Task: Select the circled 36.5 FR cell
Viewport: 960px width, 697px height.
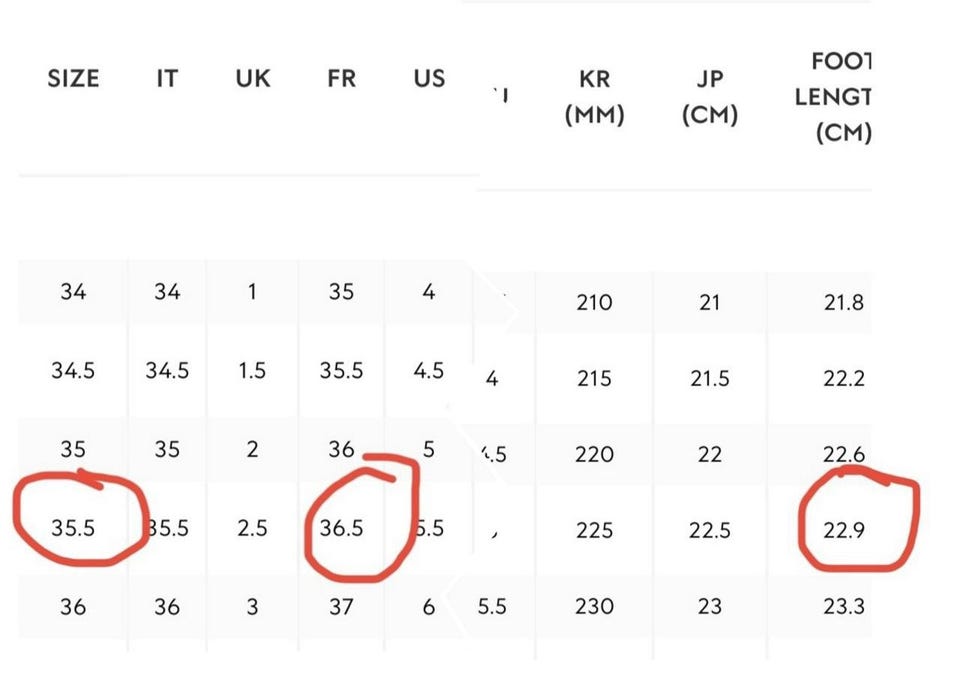Action: pyautogui.click(x=341, y=528)
